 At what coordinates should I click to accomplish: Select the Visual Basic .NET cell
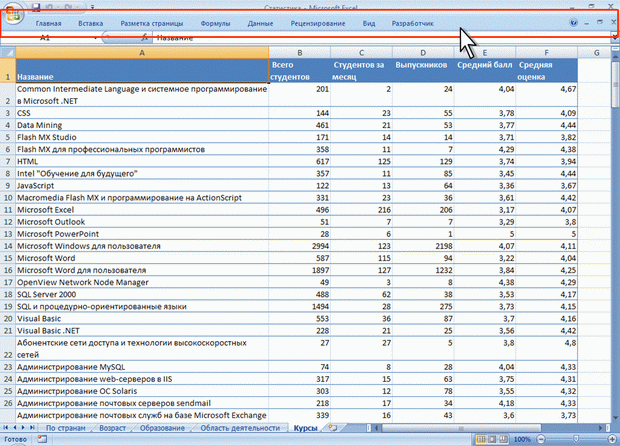coord(142,331)
